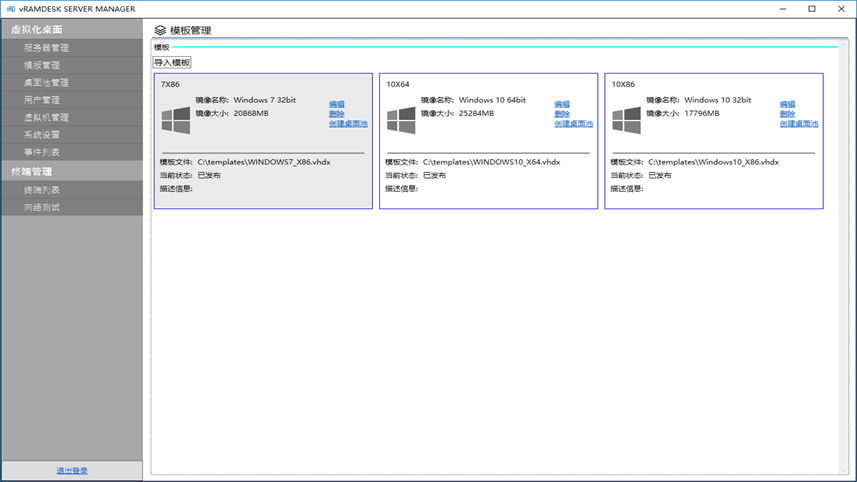
Task: Open 模板管理 in the sidebar
Action: [72, 65]
